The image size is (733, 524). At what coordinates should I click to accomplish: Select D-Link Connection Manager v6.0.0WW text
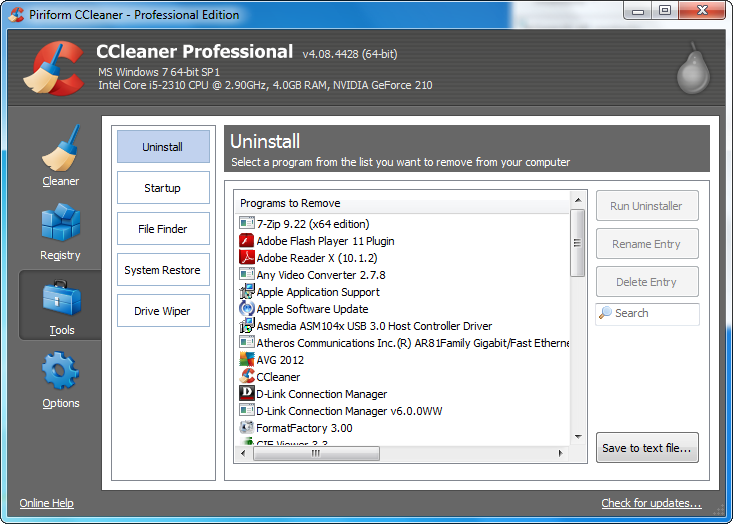349,410
